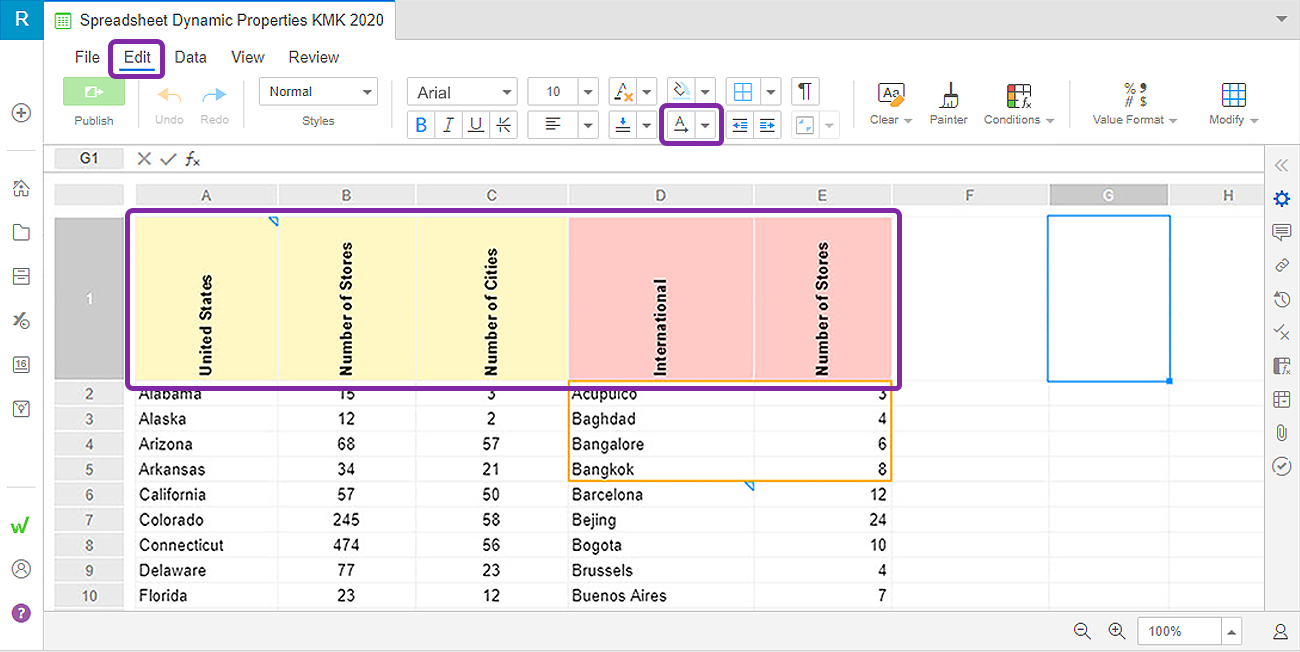Screen dimensions: 1300x652
Task: Toggle Underline formatting
Action: click(x=476, y=125)
